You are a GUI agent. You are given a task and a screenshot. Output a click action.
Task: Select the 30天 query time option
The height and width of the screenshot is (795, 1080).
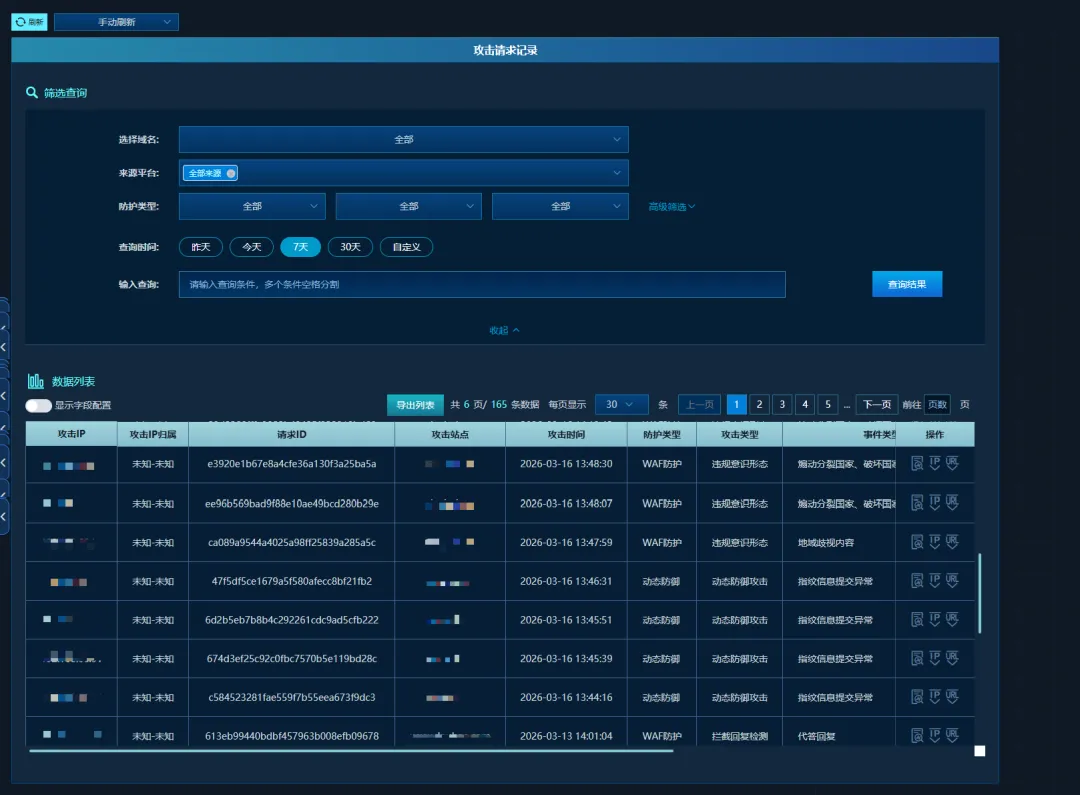tap(350, 247)
